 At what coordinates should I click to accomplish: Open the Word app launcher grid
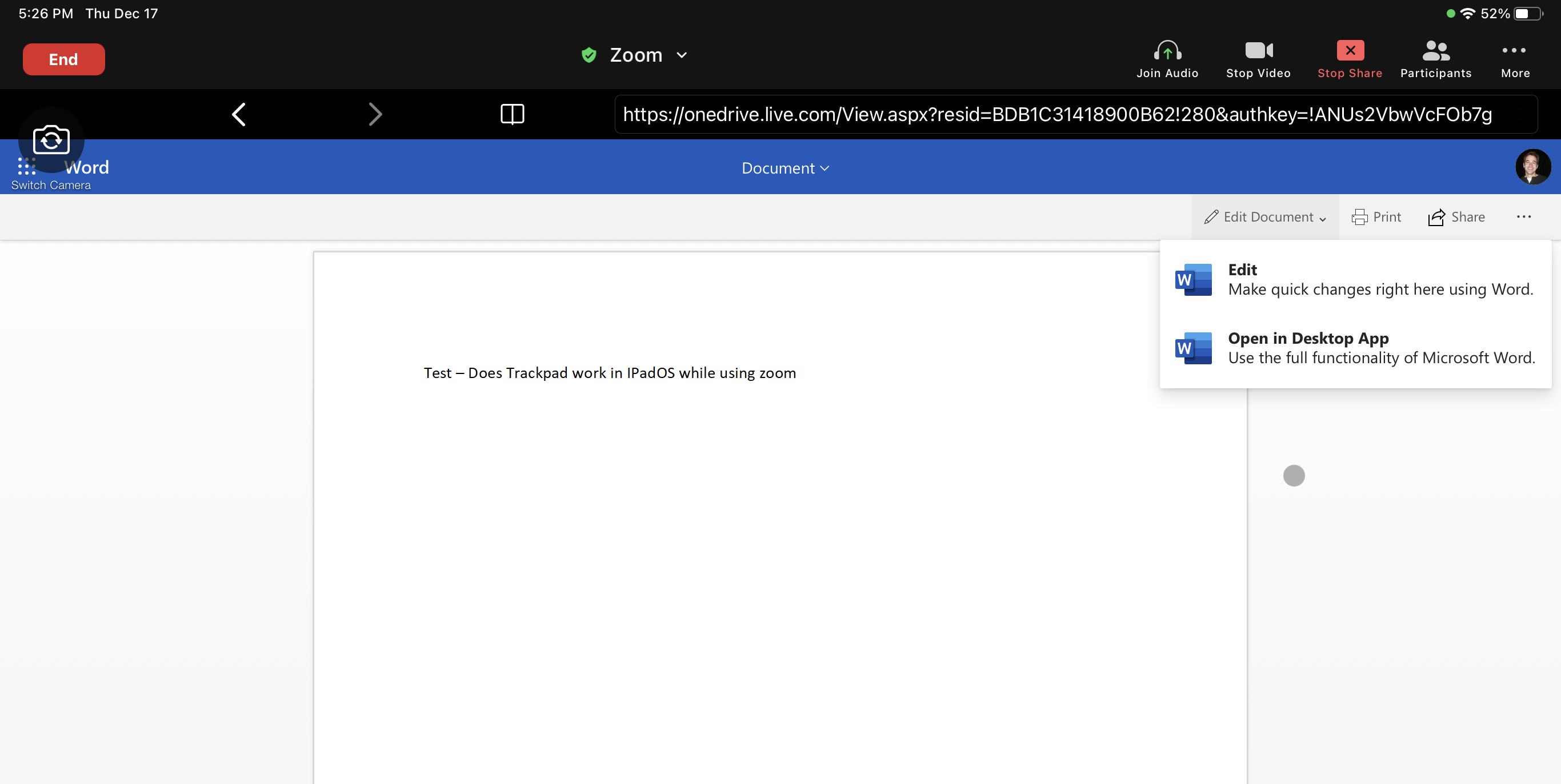tap(27, 167)
